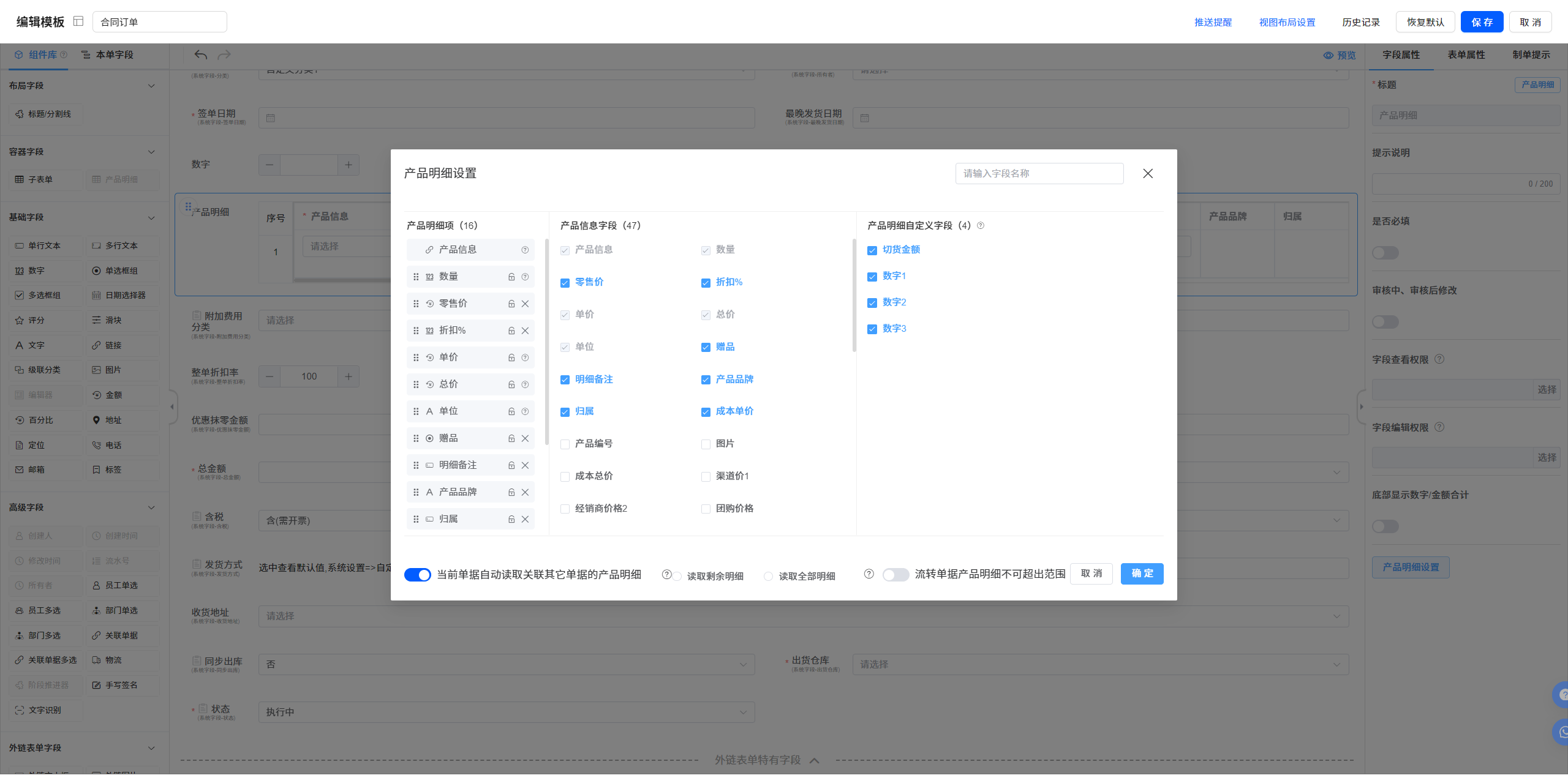
Task: Turn off auto-read related product details toggle
Action: pos(418,574)
